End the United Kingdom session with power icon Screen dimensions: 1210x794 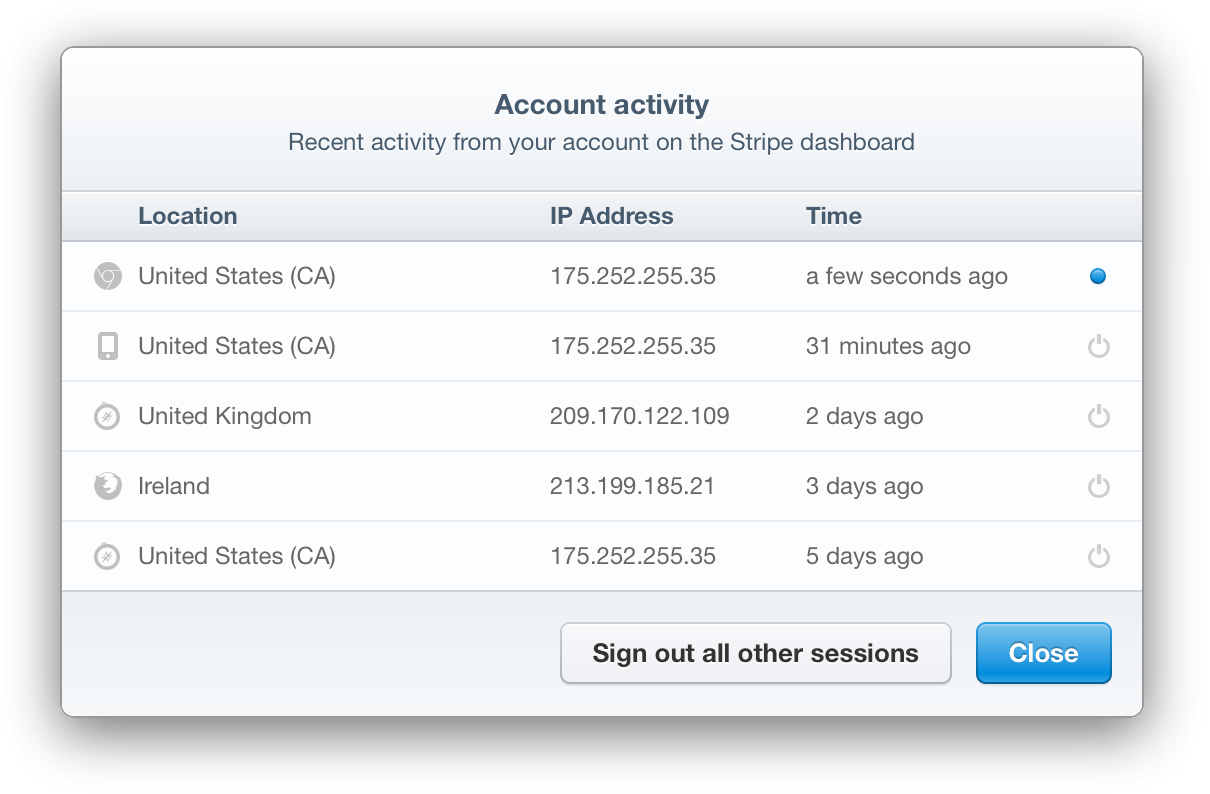point(1099,417)
